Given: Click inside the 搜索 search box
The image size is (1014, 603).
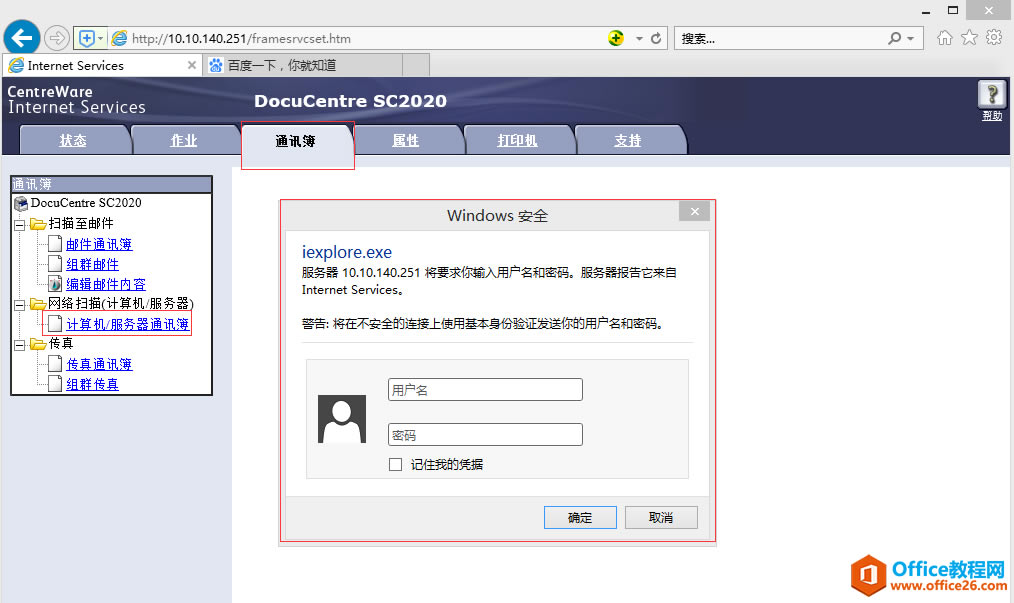Looking at the screenshot, I should pyautogui.click(x=782, y=39).
